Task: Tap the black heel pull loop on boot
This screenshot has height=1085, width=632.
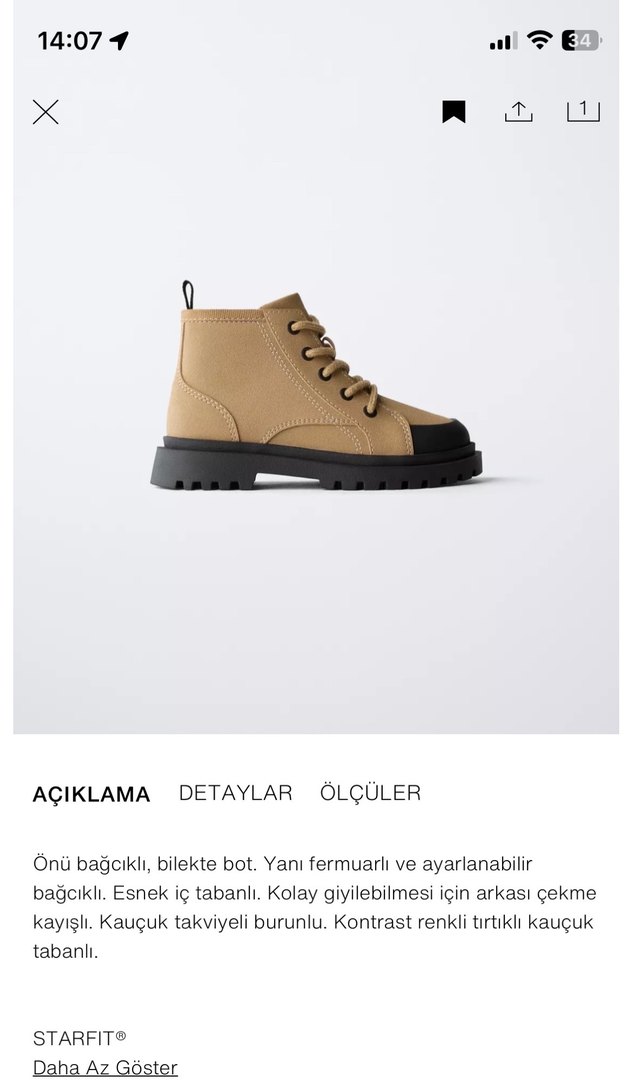Action: click(188, 295)
